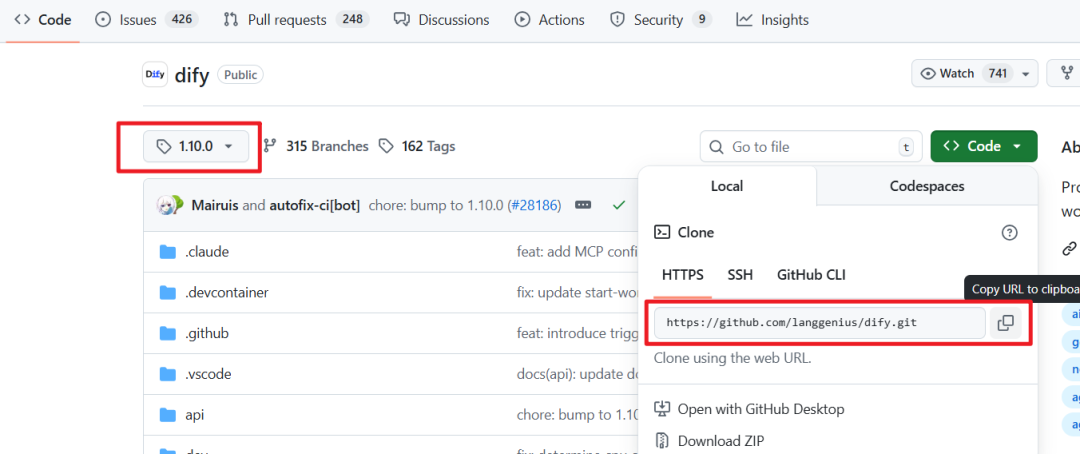Expand the Watch options dropdown arrow
1080x454 pixels.
pos(1026,74)
